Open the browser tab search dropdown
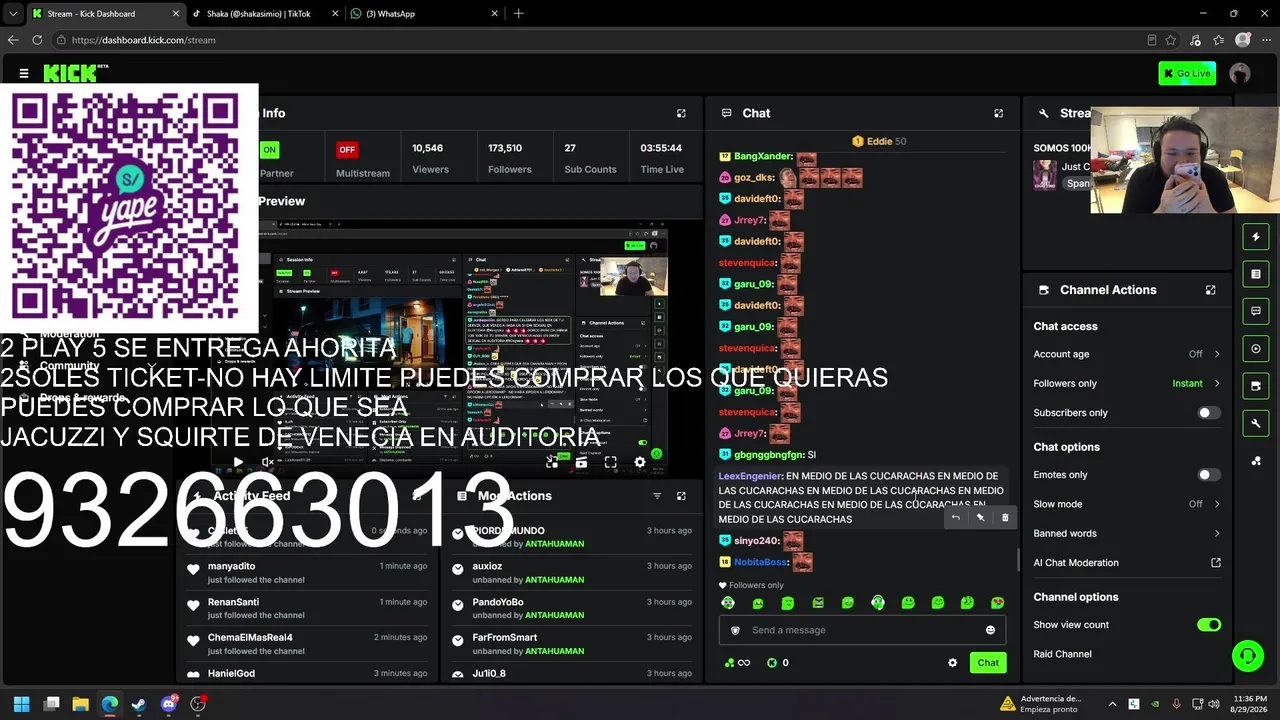The width and height of the screenshot is (1280, 720). (12, 14)
